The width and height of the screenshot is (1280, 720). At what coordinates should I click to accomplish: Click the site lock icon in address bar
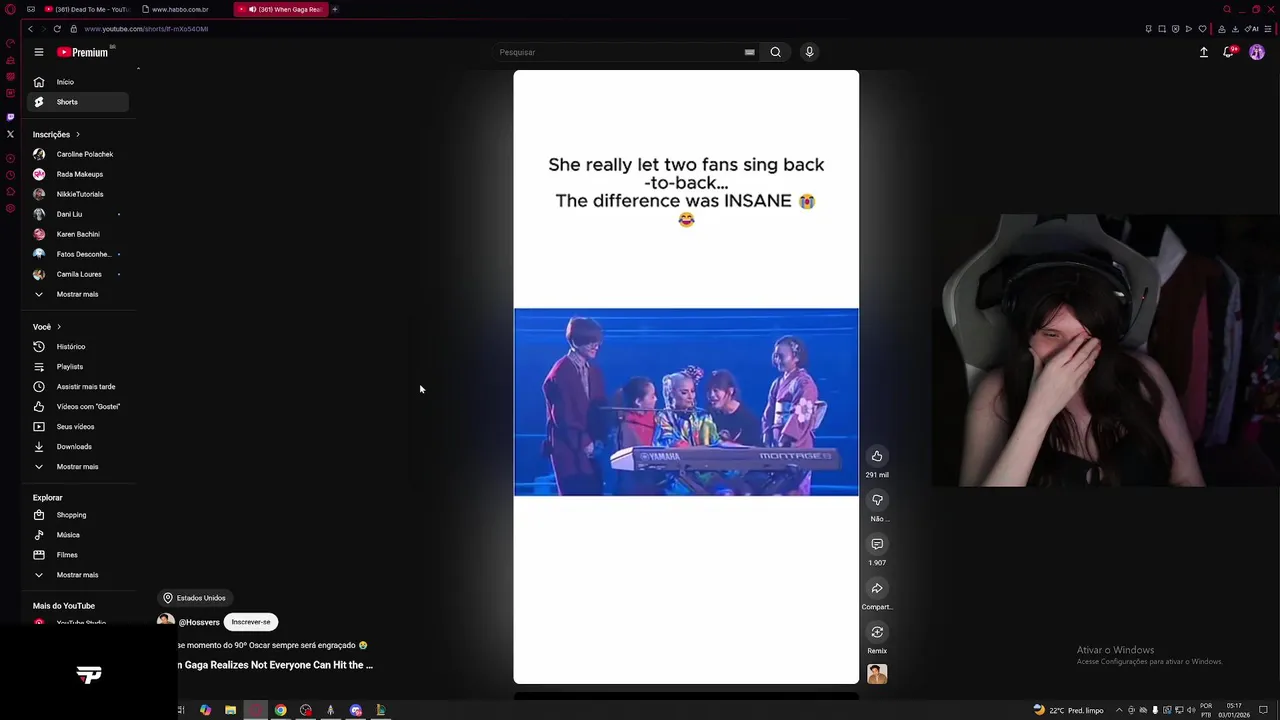74,29
